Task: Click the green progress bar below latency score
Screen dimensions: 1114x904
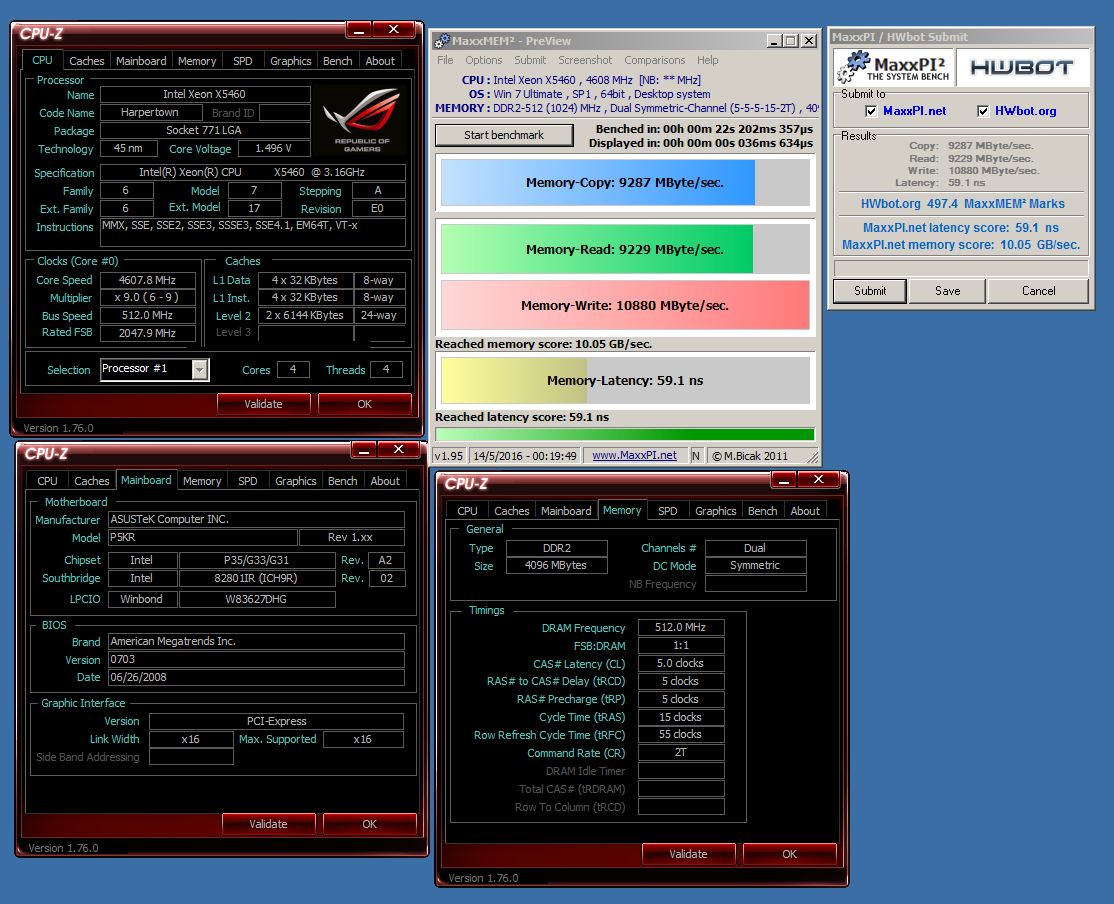Action: tap(624, 434)
